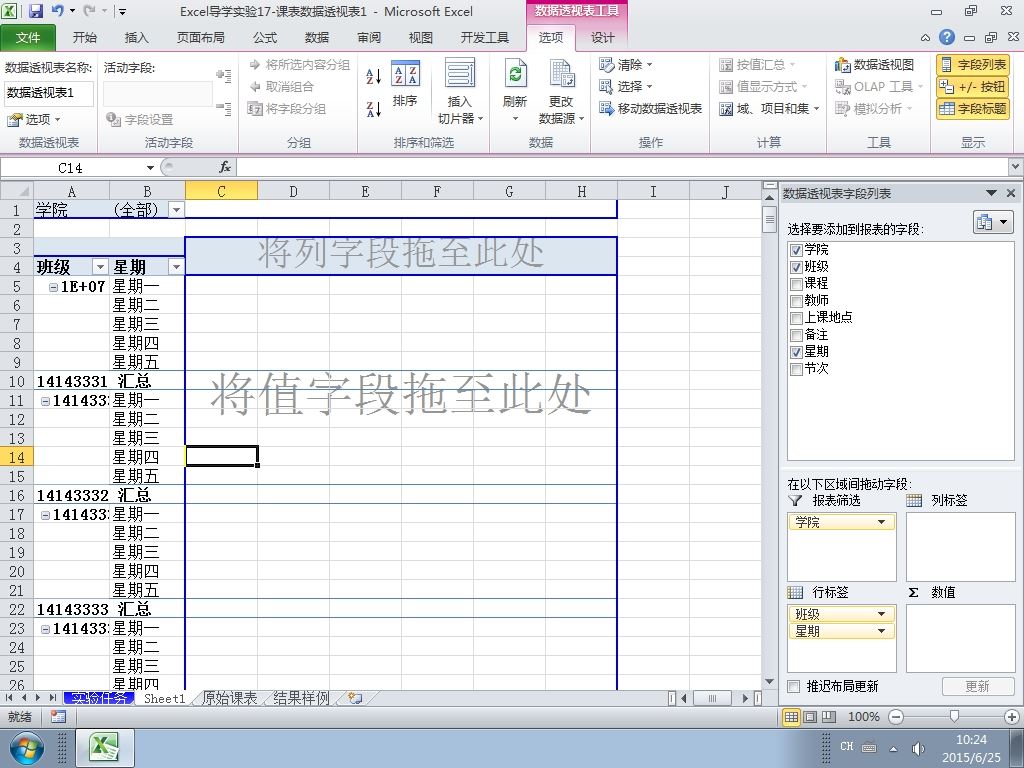Switch to the 公式 ribbon tab
1024x768 pixels.
265,38
